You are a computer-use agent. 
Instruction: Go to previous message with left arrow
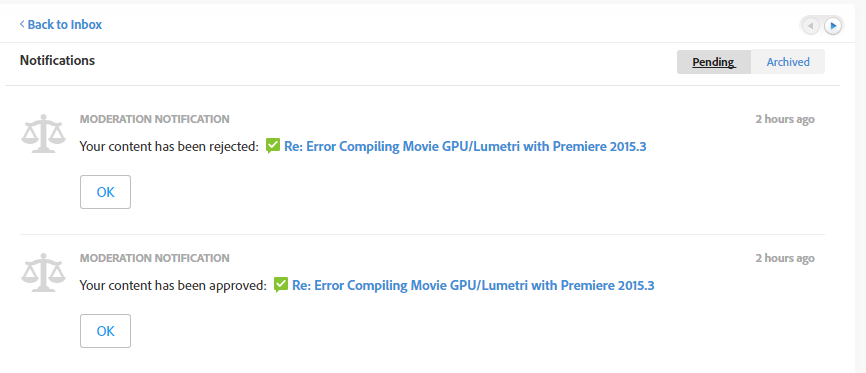[810, 26]
